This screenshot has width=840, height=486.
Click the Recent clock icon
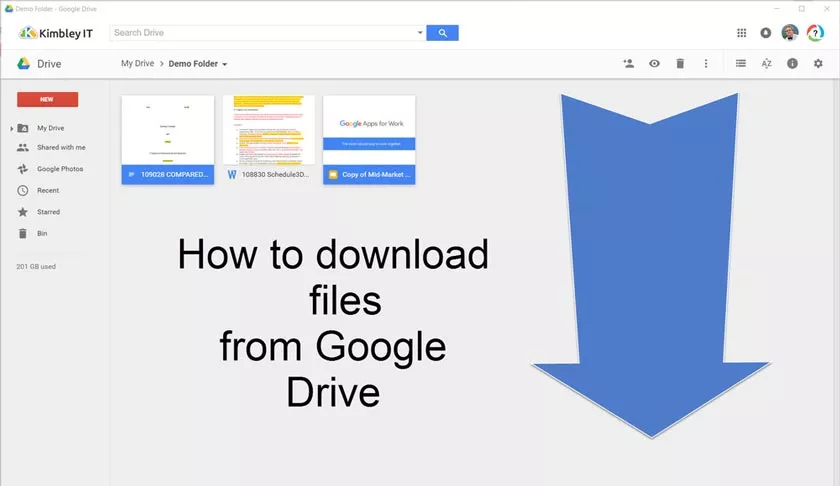tap(22, 190)
